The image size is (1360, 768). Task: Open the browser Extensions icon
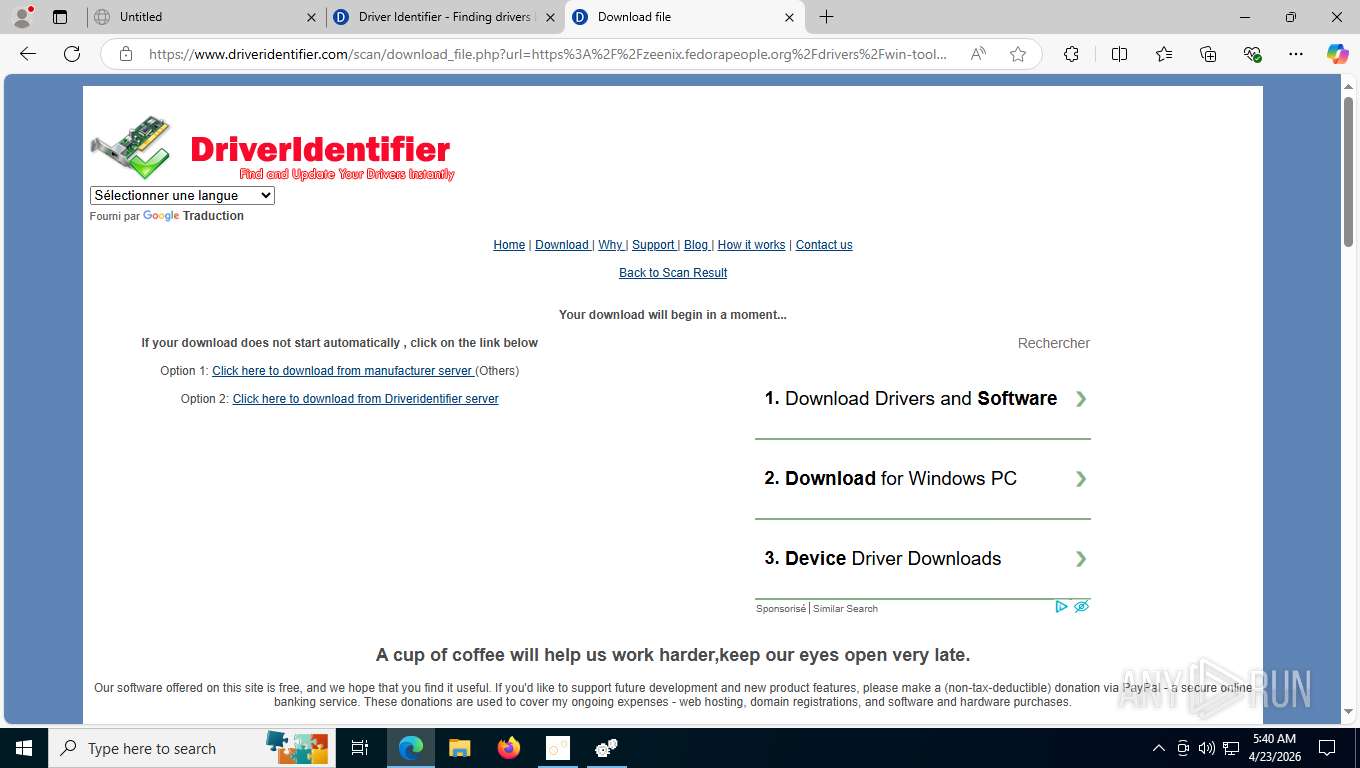(1071, 54)
